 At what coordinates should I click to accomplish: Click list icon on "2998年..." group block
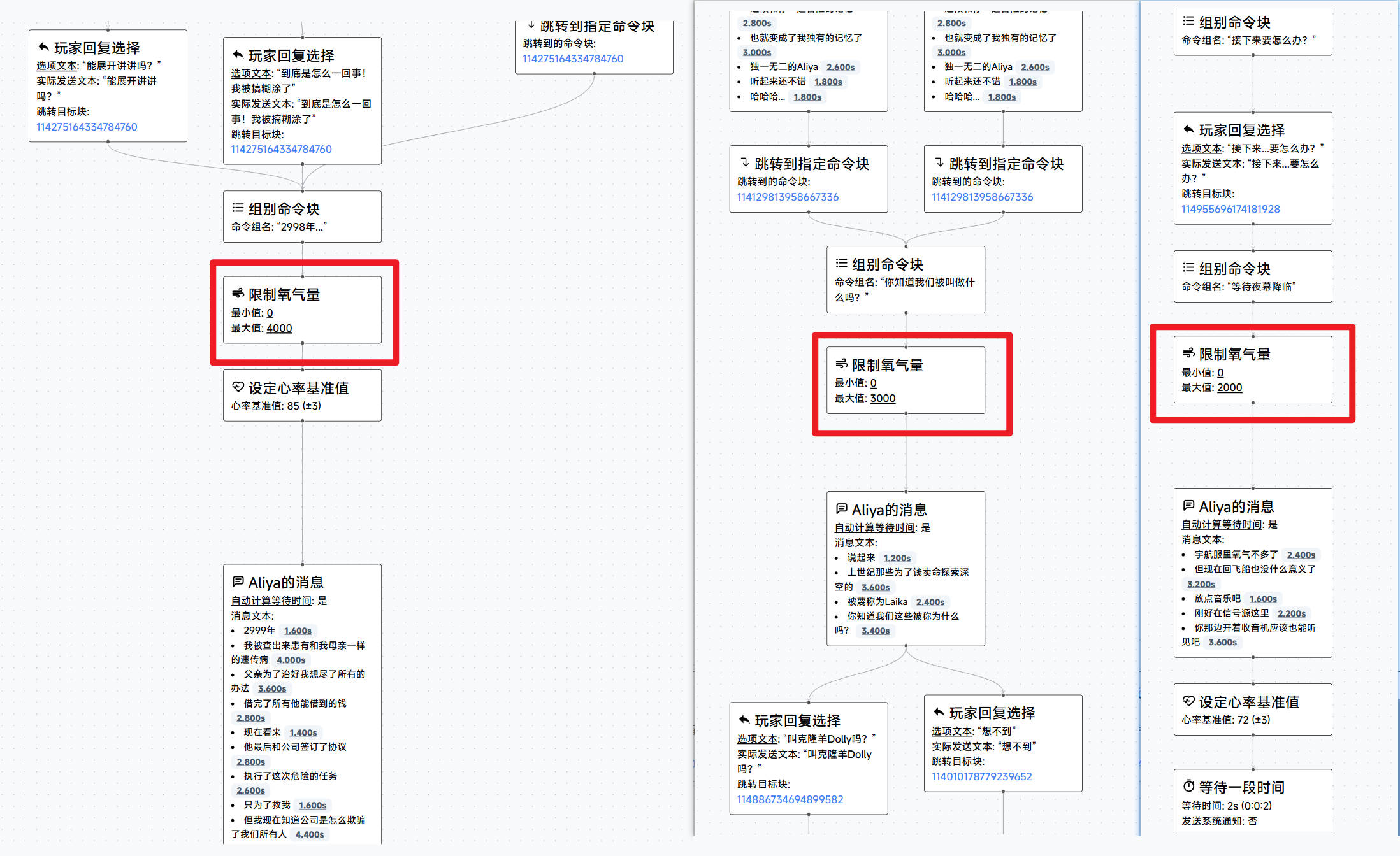click(x=238, y=208)
